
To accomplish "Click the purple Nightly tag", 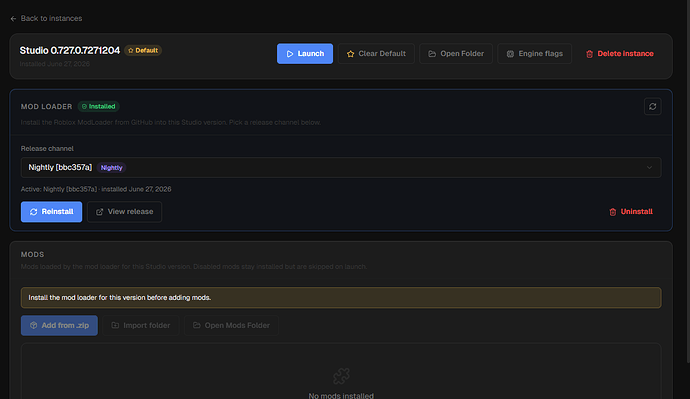I will pyautogui.click(x=111, y=168).
